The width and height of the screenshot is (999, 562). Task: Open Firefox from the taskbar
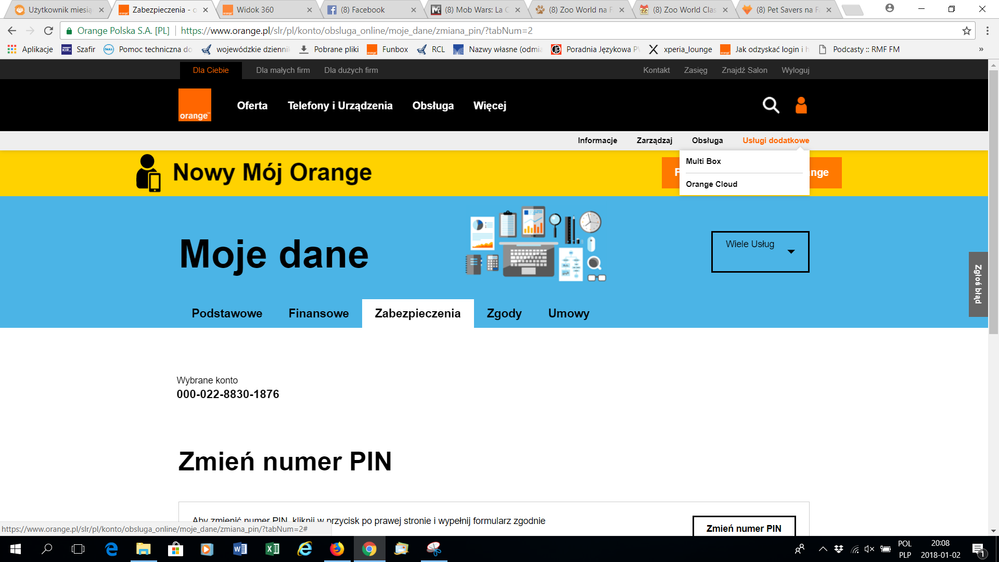[337, 549]
